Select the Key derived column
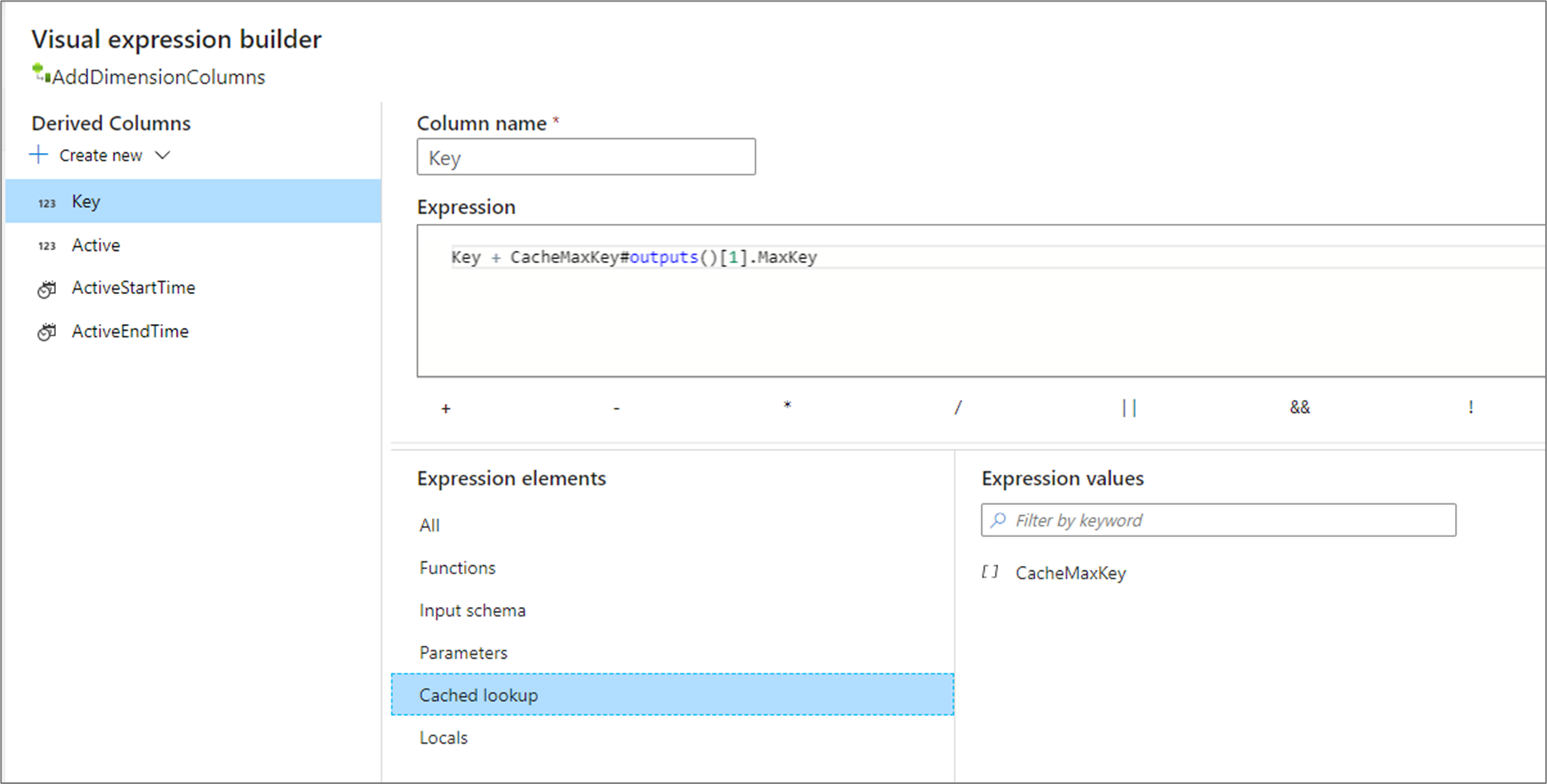The height and width of the screenshot is (784, 1547). [86, 202]
